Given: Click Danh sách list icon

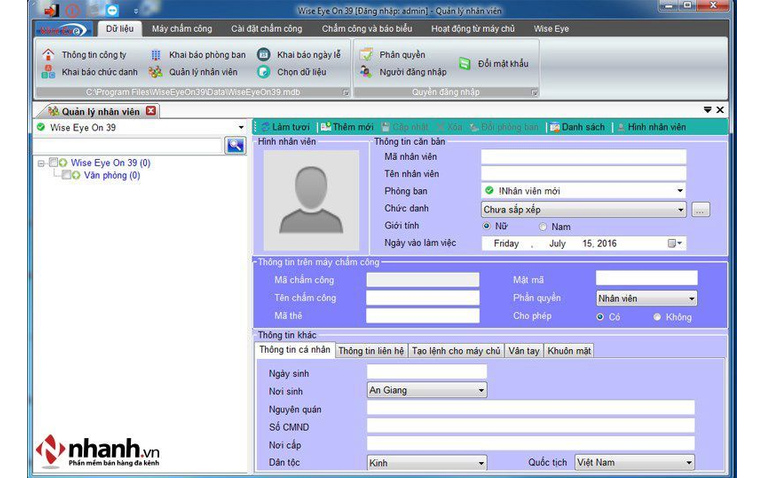Looking at the screenshot, I should click(555, 127).
